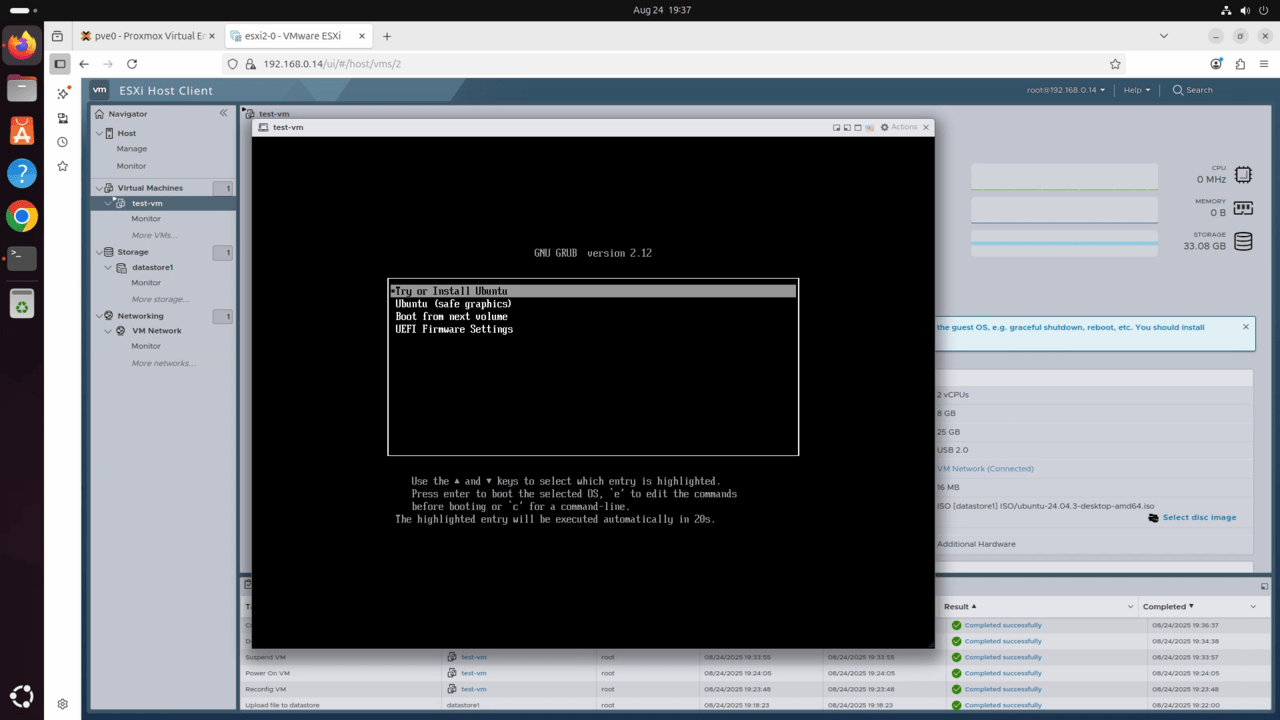Screen dimensions: 1280x720
Task: Collapse the Navigator panel with double chevron
Action: [x=223, y=113]
